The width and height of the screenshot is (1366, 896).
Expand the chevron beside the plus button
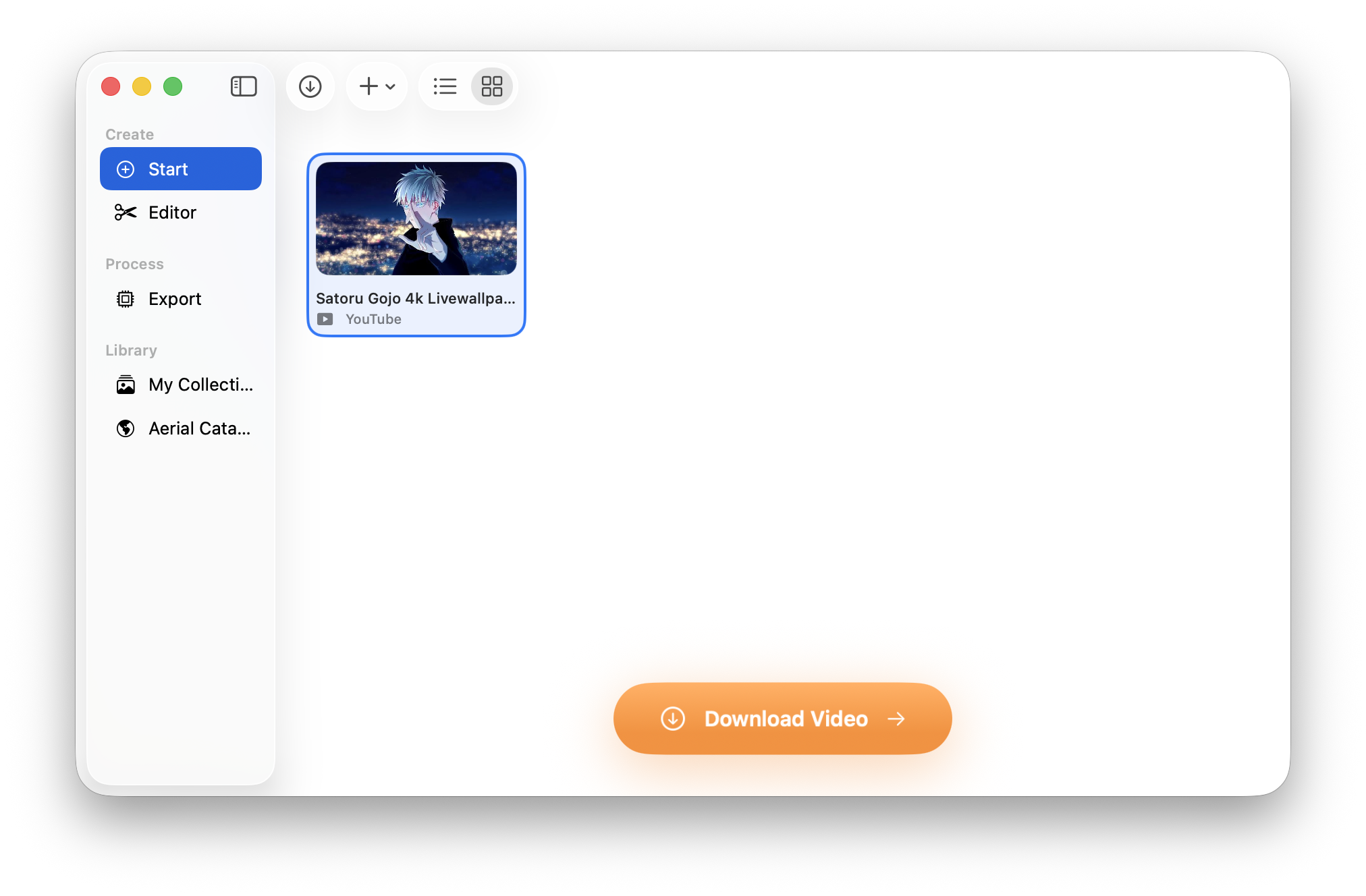(x=390, y=86)
